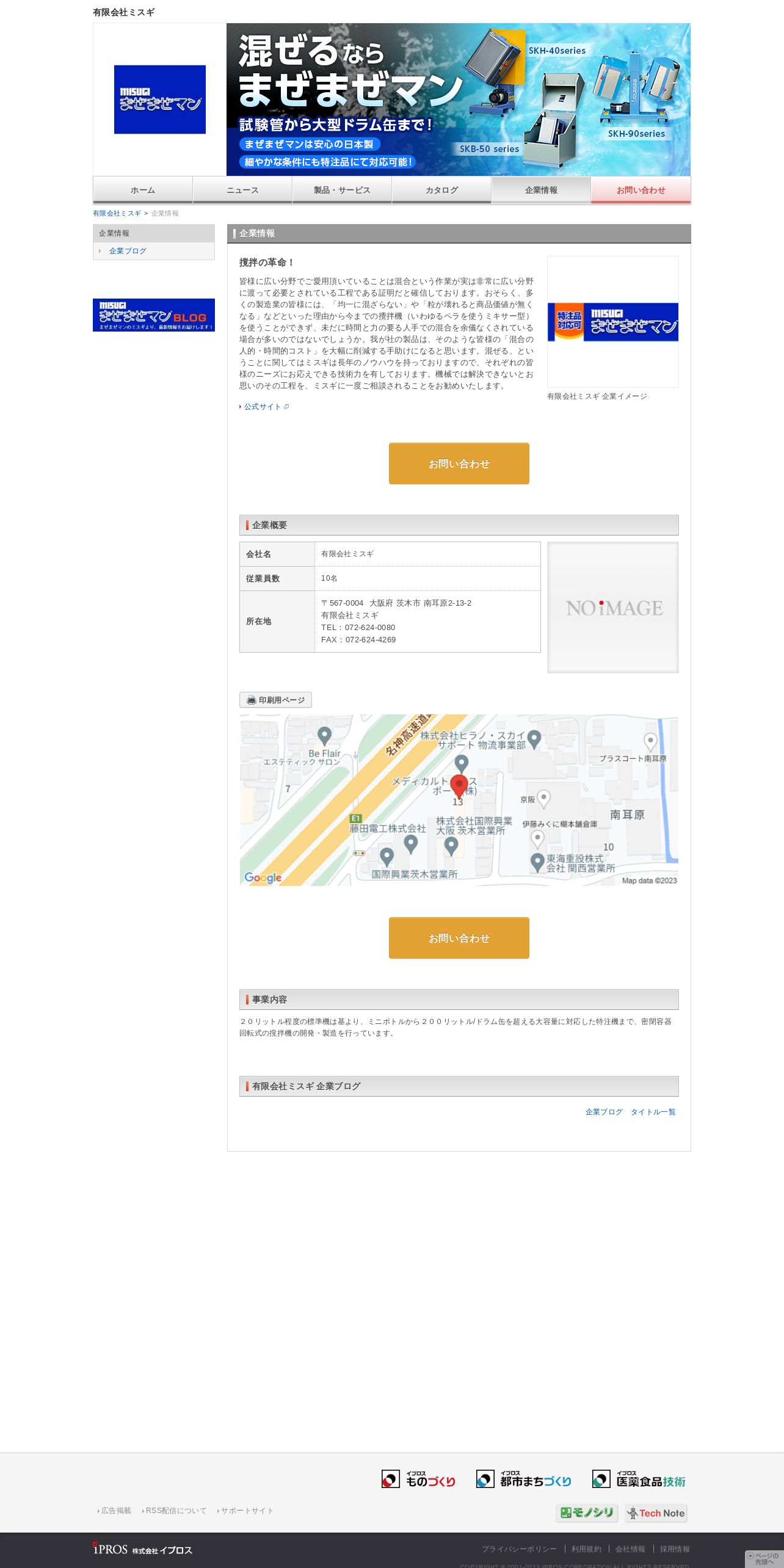Click the 京阪 map marker

[x=543, y=798]
